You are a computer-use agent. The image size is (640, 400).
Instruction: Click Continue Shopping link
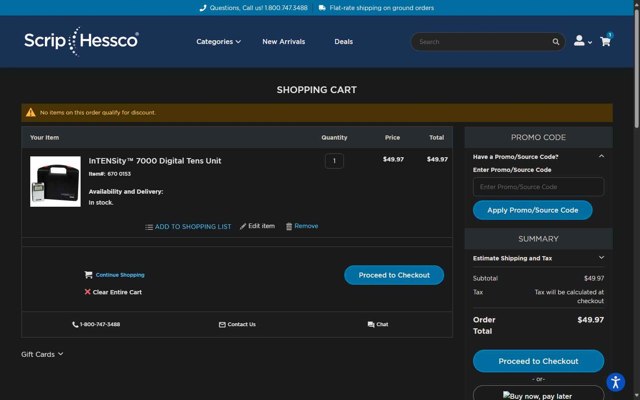coord(120,275)
